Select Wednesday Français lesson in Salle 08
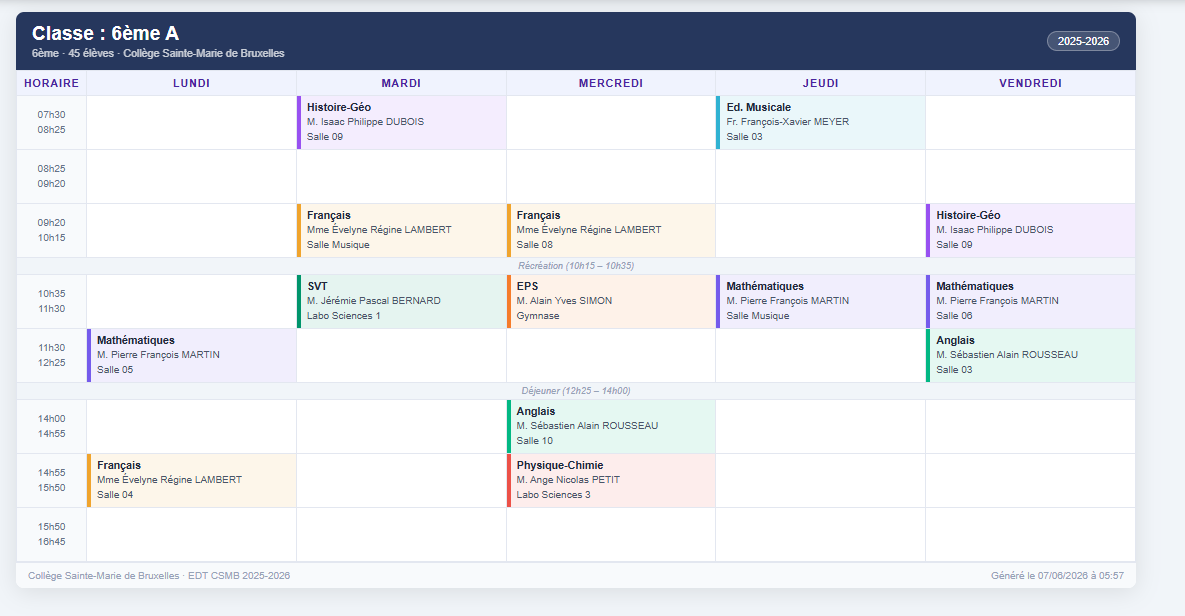 pyautogui.click(x=611, y=231)
